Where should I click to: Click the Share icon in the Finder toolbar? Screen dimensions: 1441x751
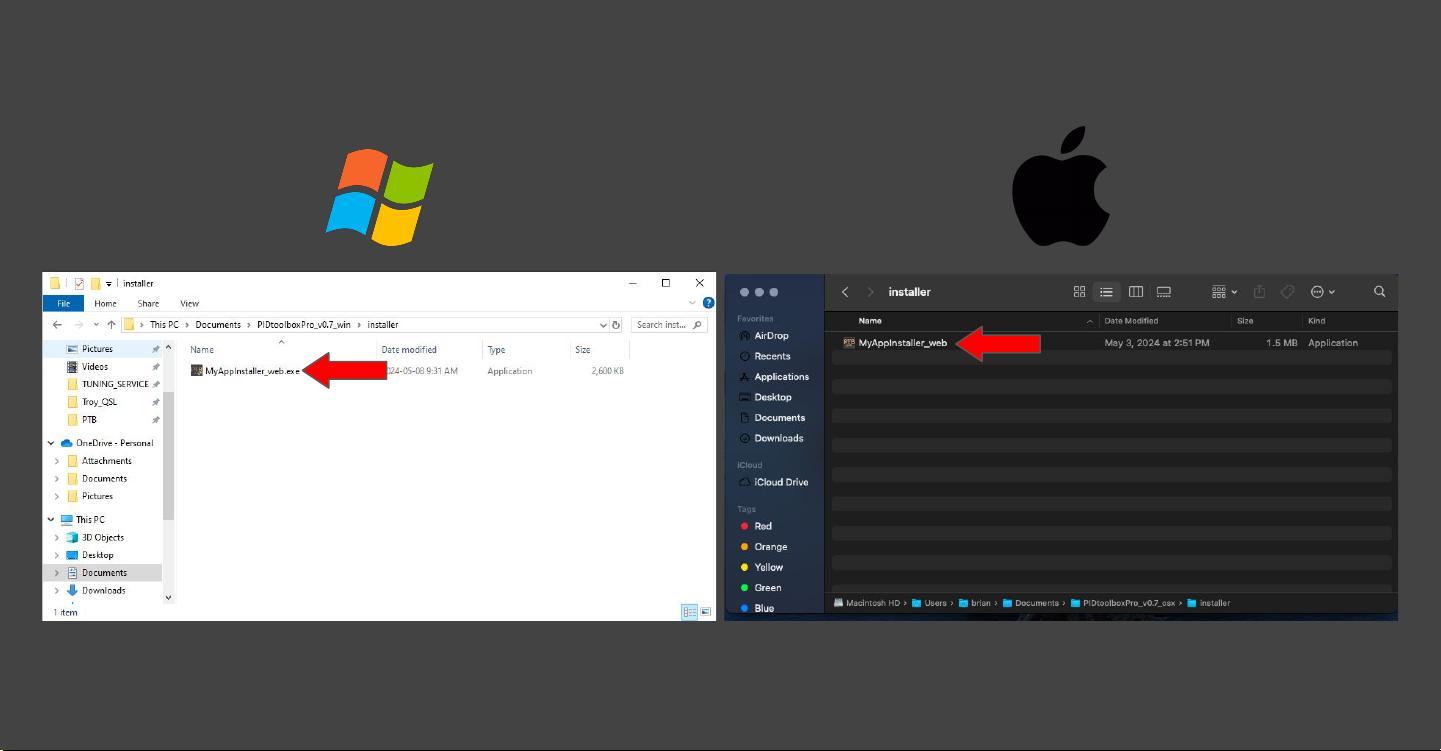(1259, 291)
